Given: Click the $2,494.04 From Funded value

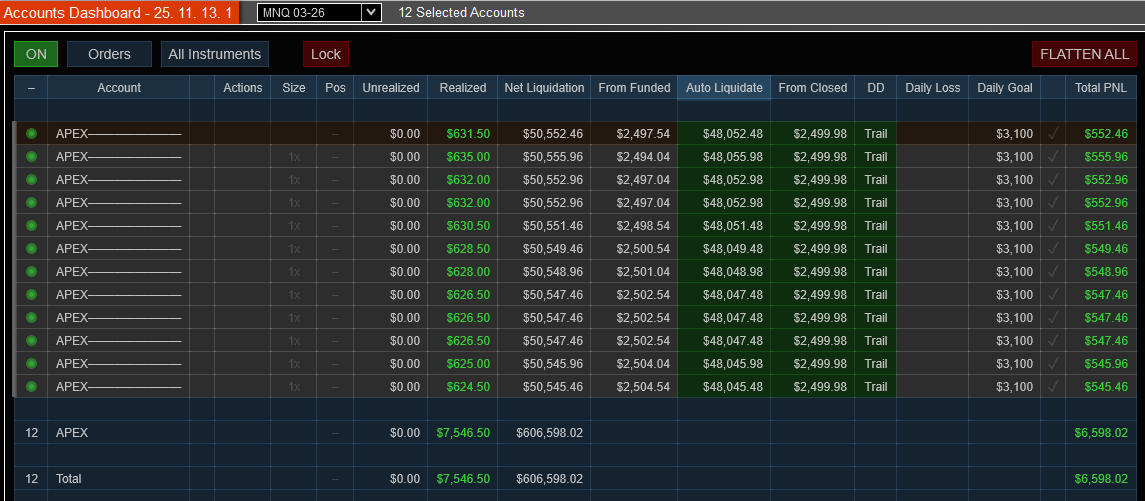Looking at the screenshot, I should (x=643, y=156).
